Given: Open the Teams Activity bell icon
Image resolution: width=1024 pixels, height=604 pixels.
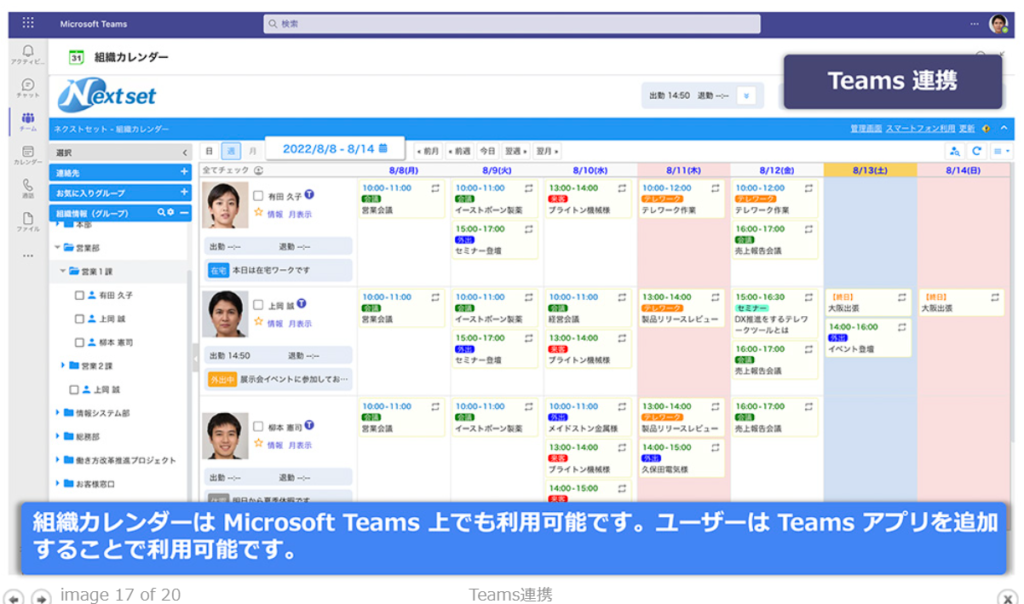Looking at the screenshot, I should [27, 51].
